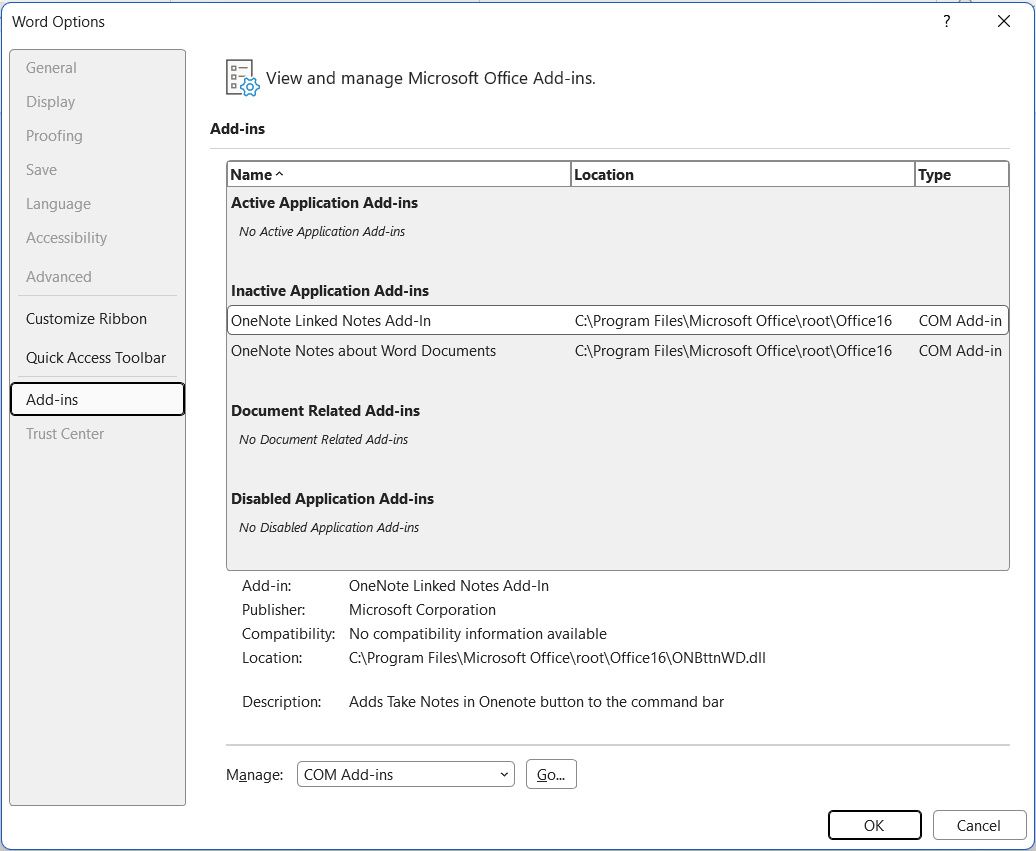Select the OneNote Linked Notes Add-In row

click(x=618, y=320)
